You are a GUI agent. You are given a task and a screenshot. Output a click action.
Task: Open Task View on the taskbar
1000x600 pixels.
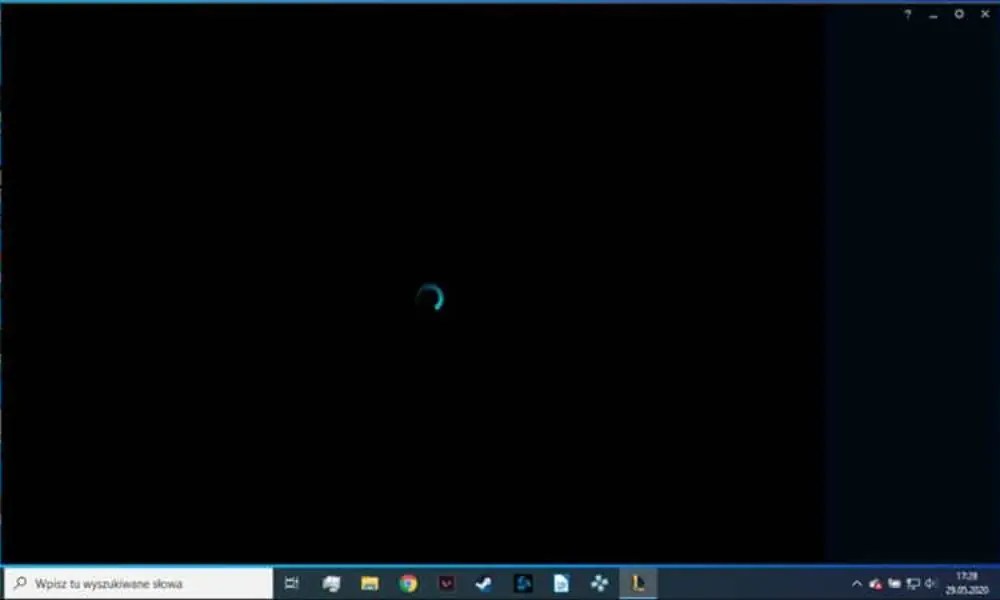click(x=292, y=584)
